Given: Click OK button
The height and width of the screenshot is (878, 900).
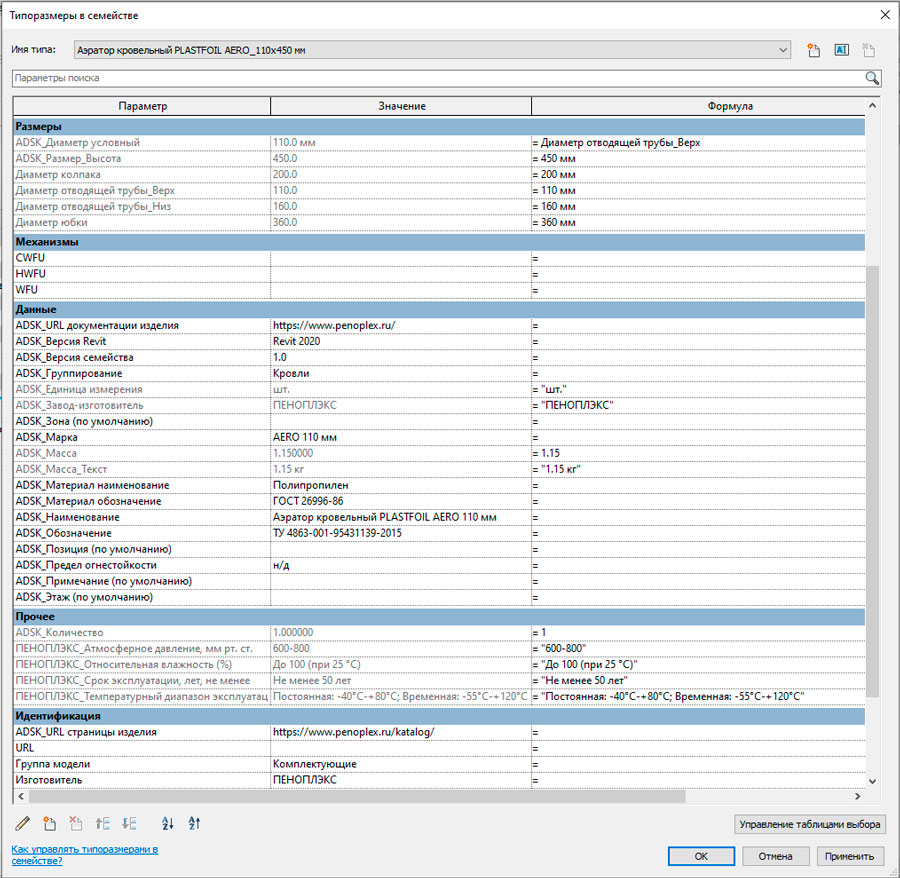Looking at the screenshot, I should click(x=701, y=856).
